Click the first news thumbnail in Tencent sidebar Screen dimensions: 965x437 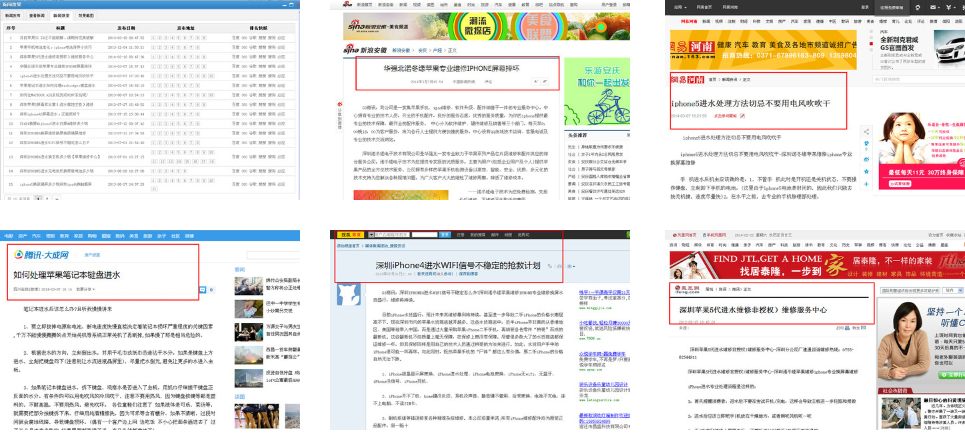point(249,286)
